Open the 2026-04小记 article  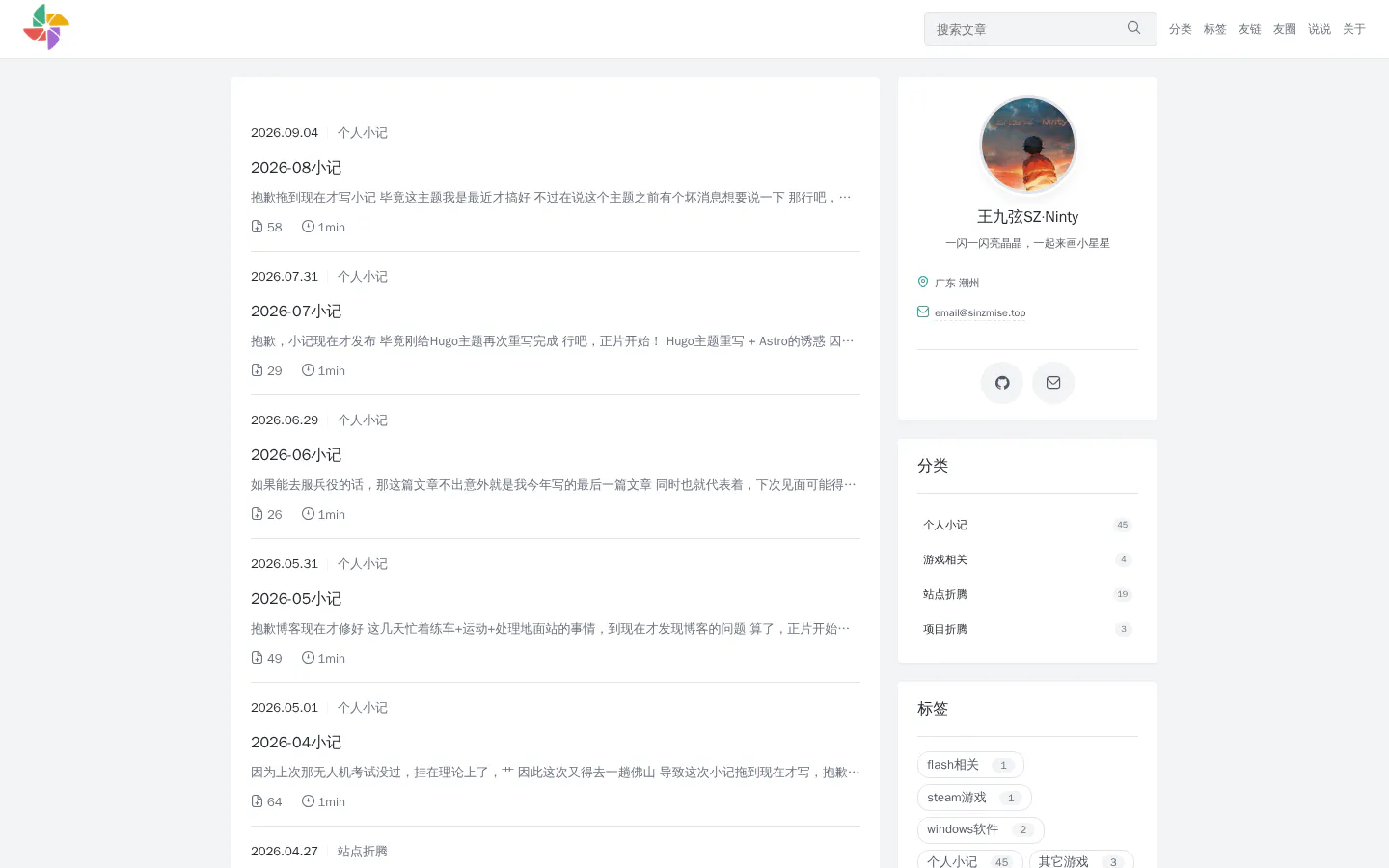coord(296,743)
